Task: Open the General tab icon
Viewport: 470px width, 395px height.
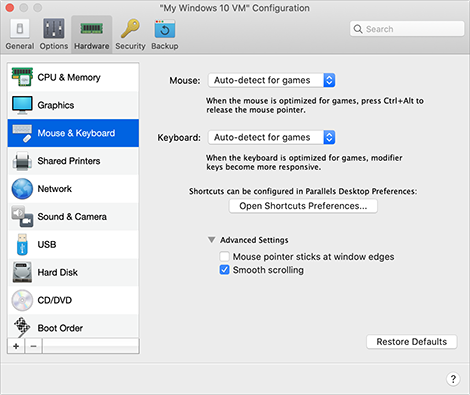Action: (x=20, y=29)
